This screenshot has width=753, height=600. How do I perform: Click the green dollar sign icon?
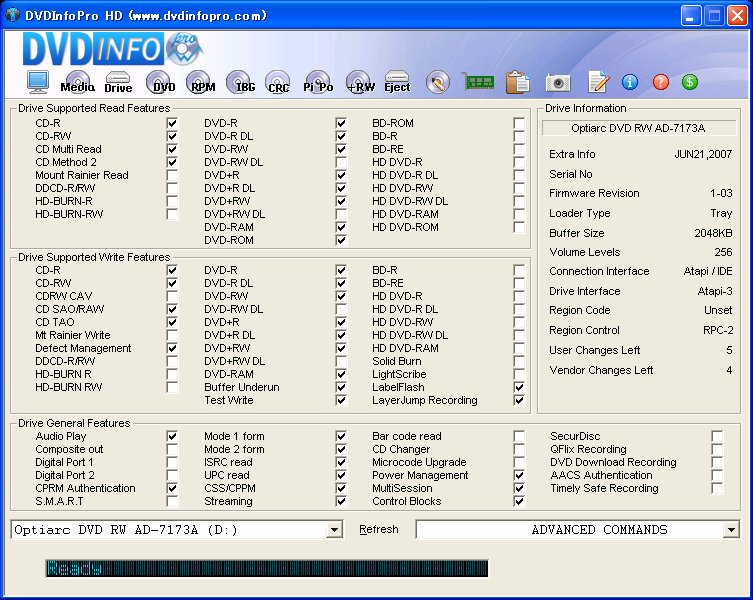coord(690,82)
